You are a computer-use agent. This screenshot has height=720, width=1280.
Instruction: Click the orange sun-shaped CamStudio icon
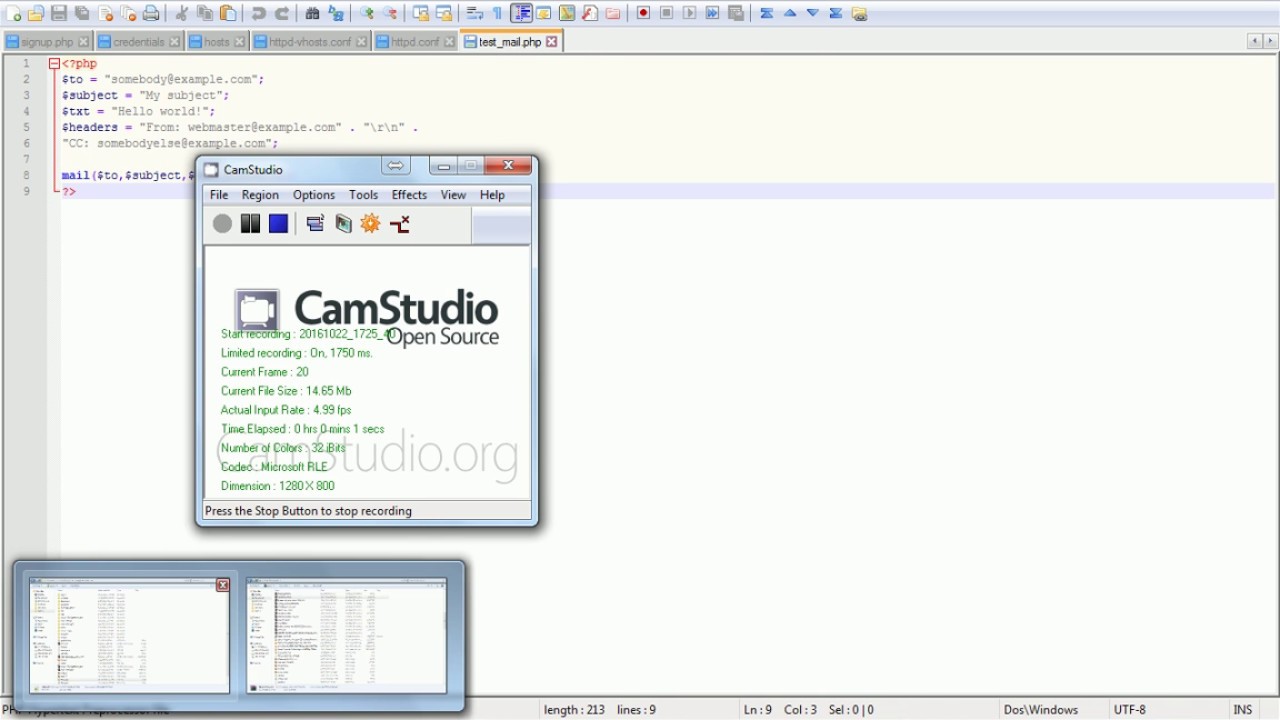click(x=371, y=224)
